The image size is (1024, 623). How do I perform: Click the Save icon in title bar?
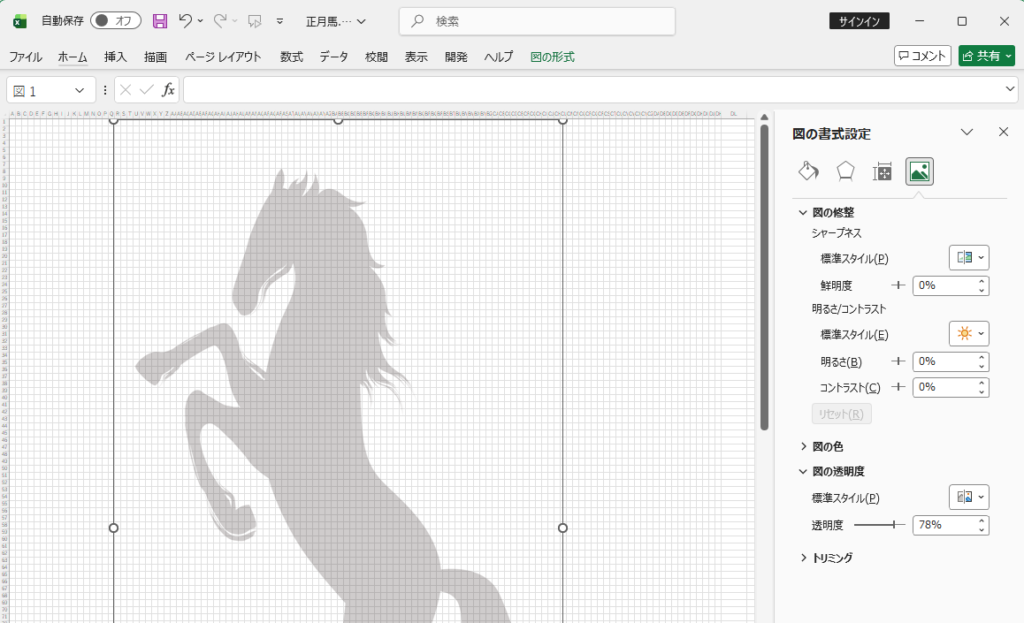pos(159,21)
